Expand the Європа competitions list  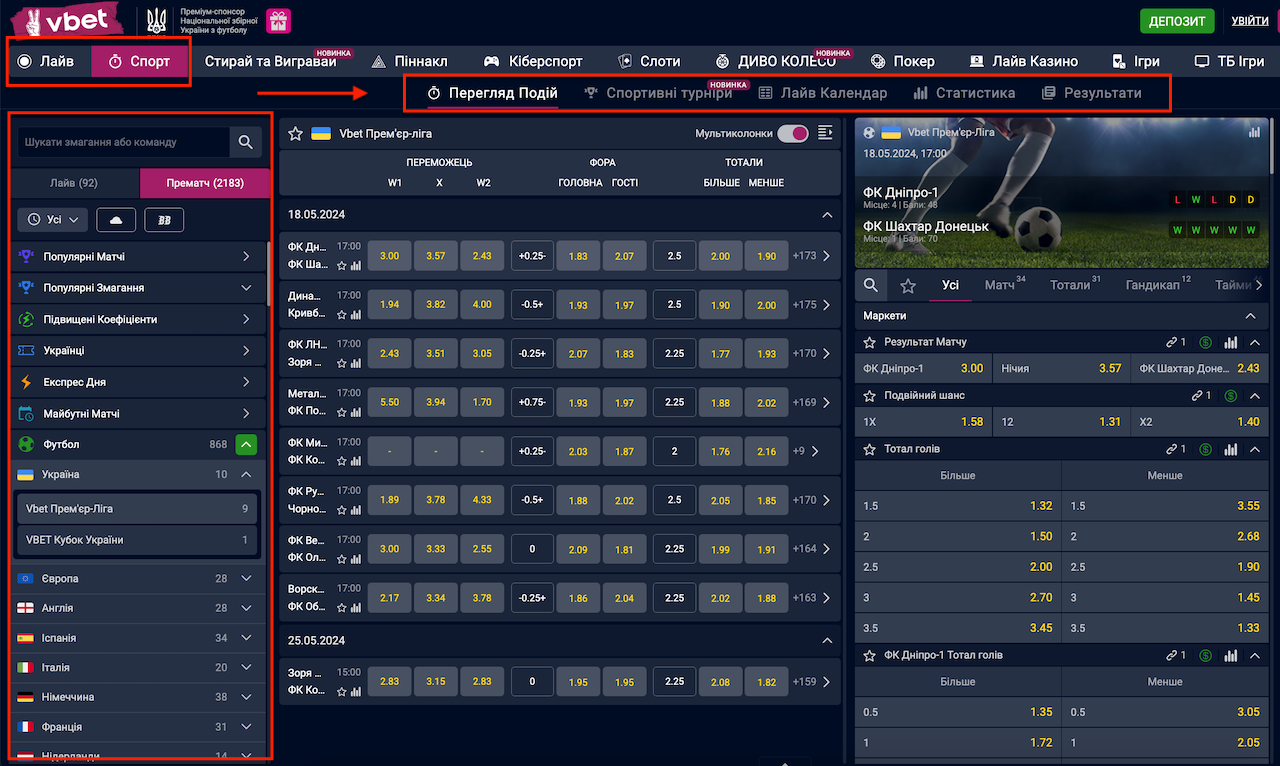click(246, 579)
